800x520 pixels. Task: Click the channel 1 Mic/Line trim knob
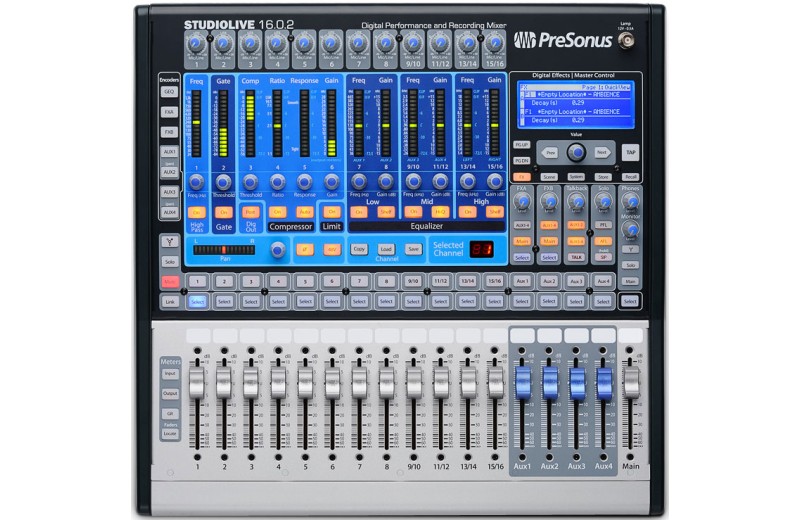point(196,44)
